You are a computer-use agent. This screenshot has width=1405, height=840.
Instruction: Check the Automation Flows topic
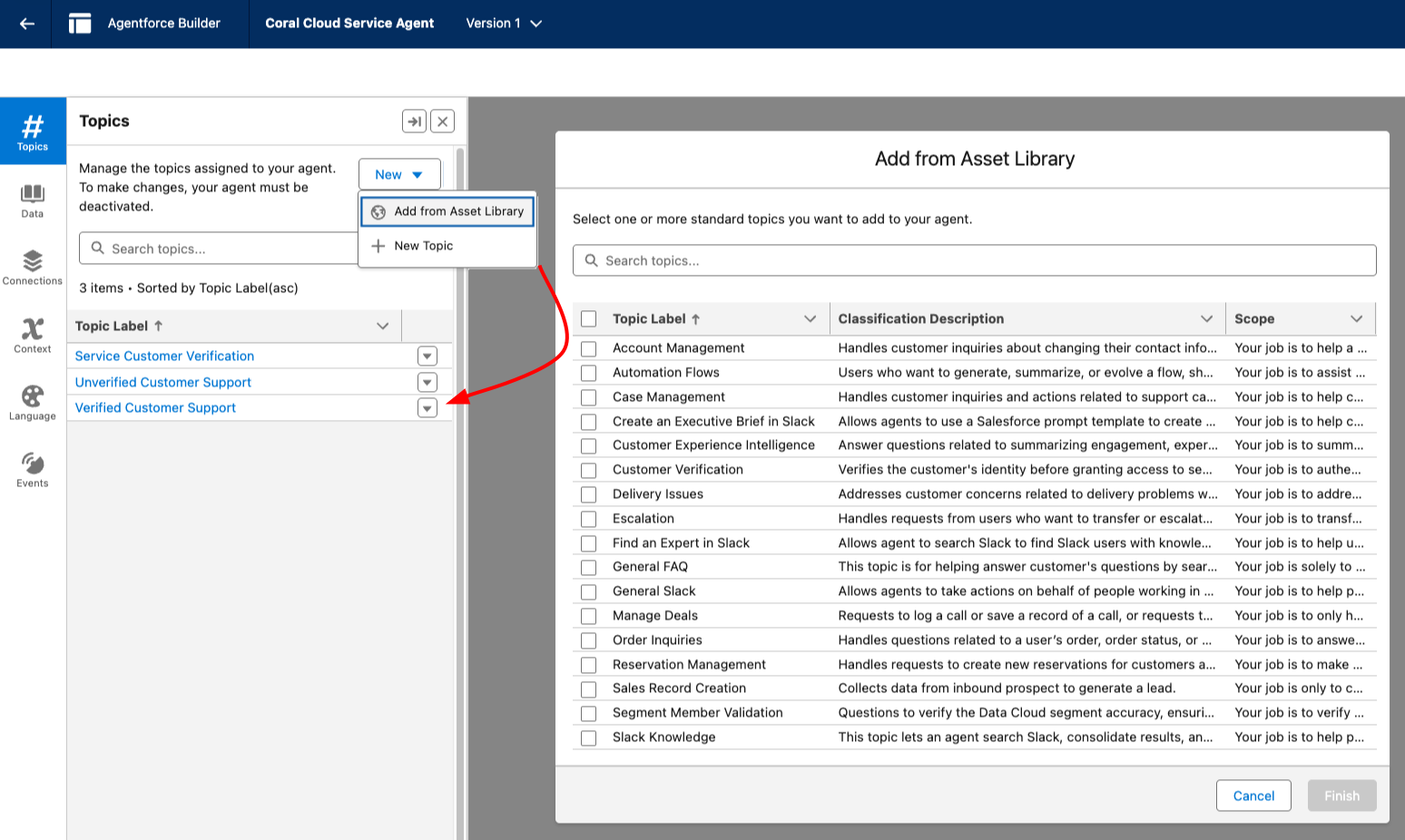coord(589,373)
